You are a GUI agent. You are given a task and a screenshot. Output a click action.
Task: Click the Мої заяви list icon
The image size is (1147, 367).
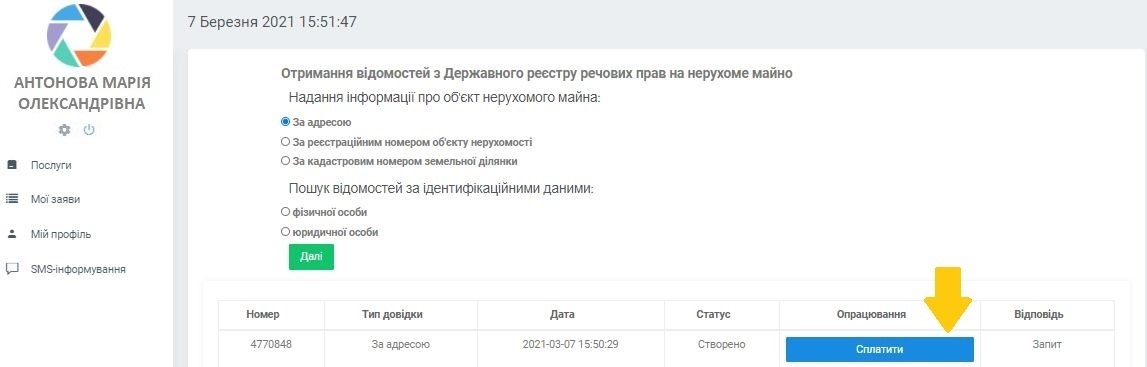click(12, 199)
